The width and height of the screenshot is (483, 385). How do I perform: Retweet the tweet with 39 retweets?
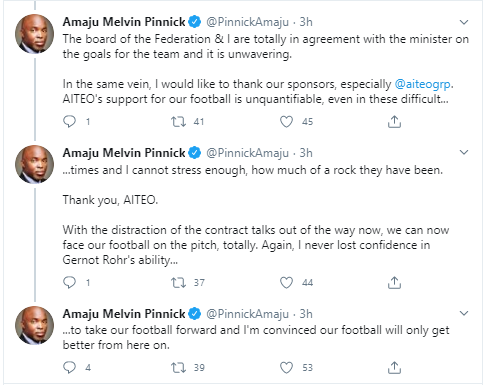178,367
